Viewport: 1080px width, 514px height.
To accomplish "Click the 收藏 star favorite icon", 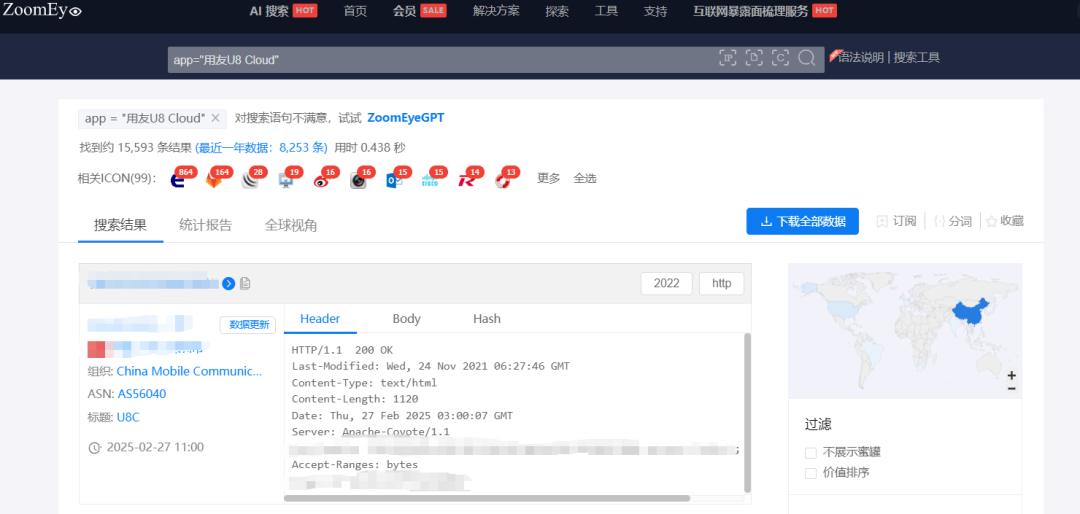I will pos(992,221).
